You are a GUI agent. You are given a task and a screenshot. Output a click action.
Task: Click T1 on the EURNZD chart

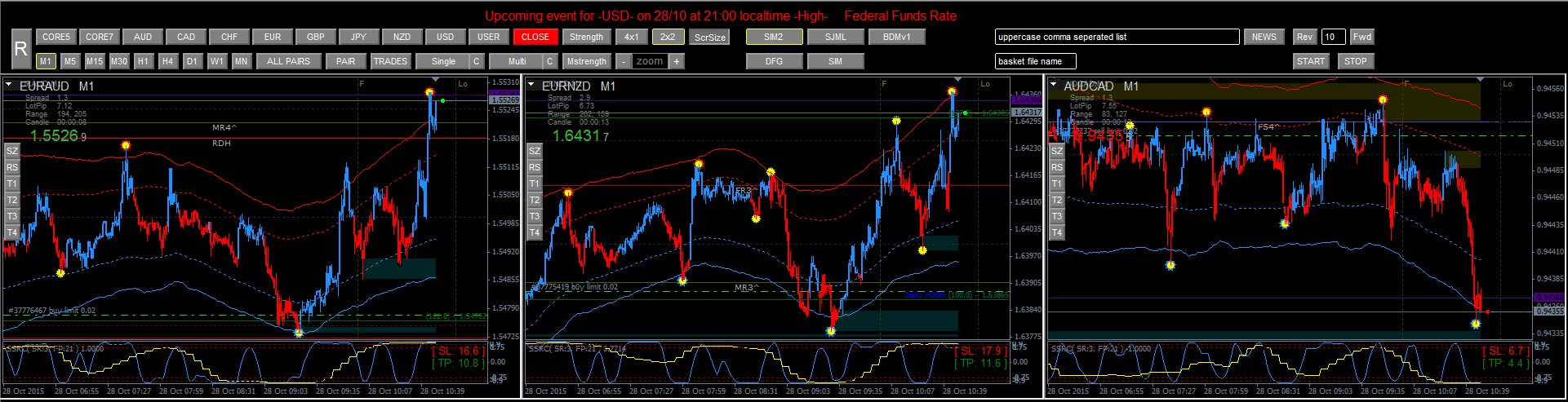point(535,183)
